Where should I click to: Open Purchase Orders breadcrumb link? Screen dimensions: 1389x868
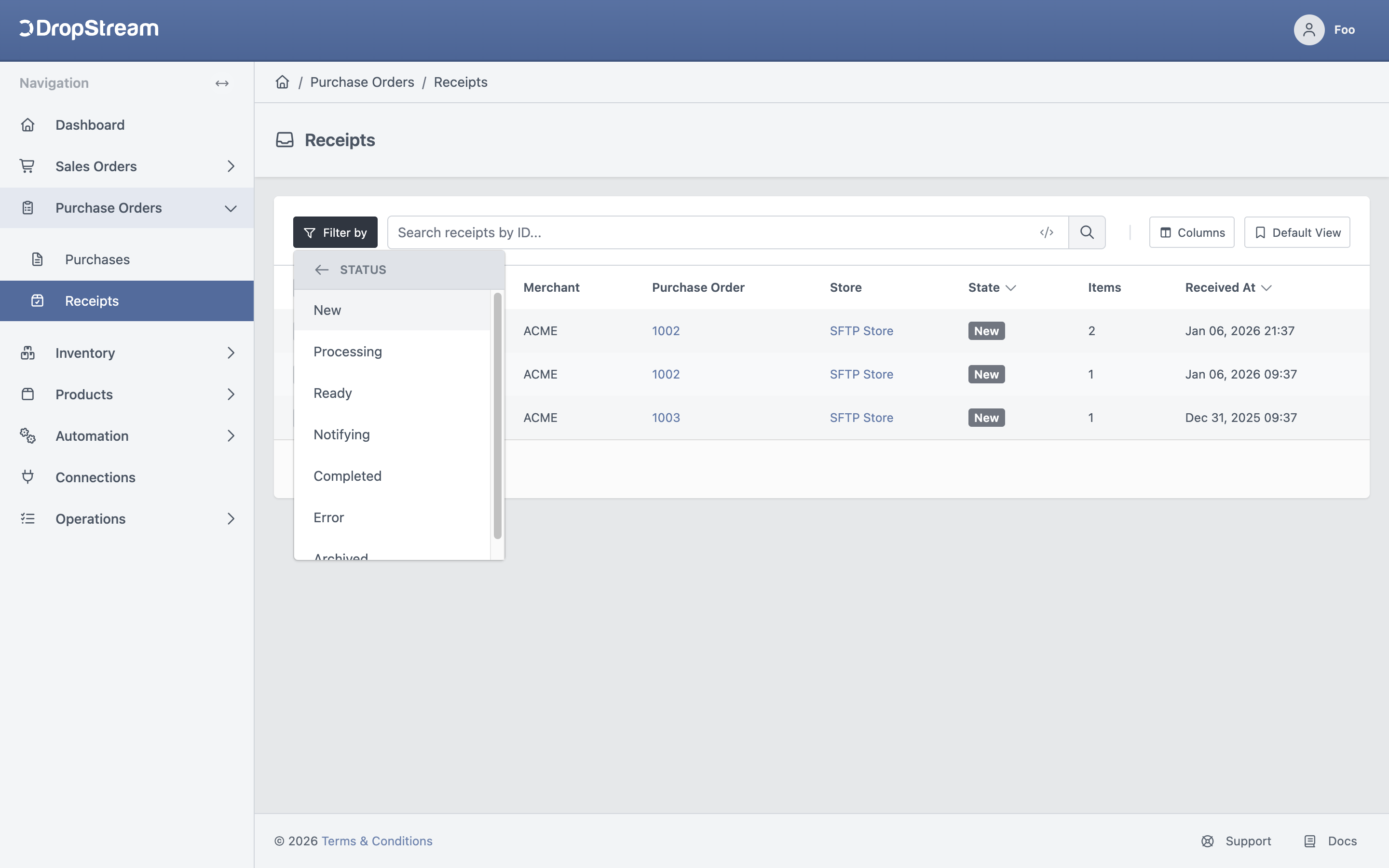pyautogui.click(x=362, y=82)
